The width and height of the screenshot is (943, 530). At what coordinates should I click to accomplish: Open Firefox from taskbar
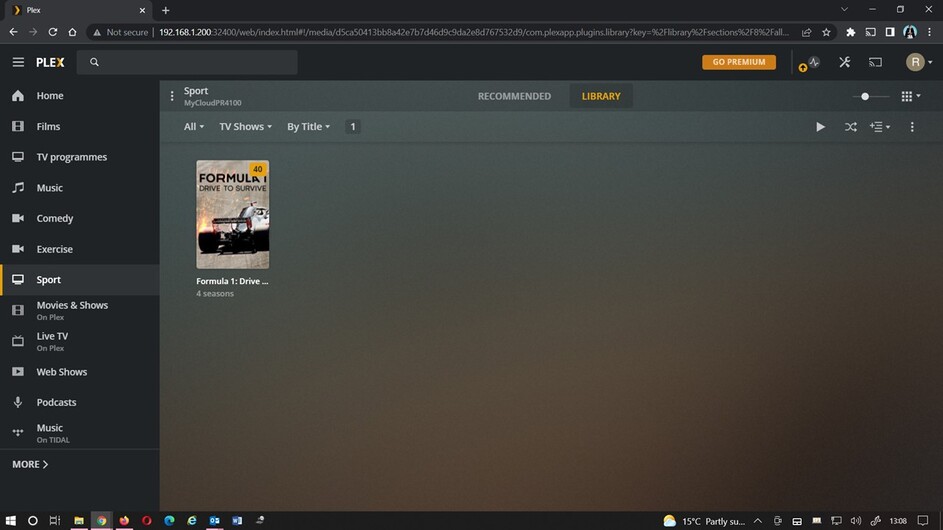click(124, 520)
